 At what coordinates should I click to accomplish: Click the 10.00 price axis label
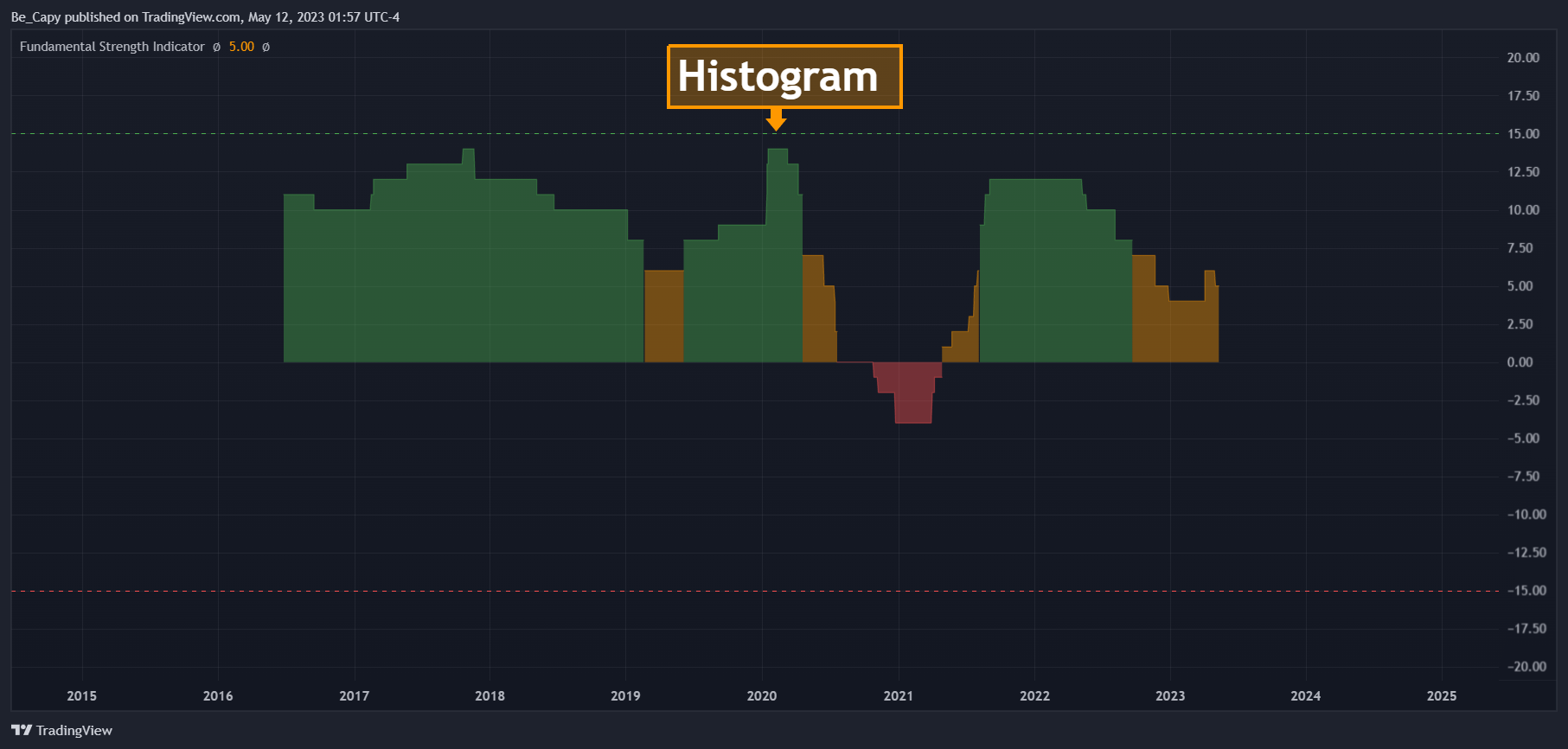coord(1523,210)
